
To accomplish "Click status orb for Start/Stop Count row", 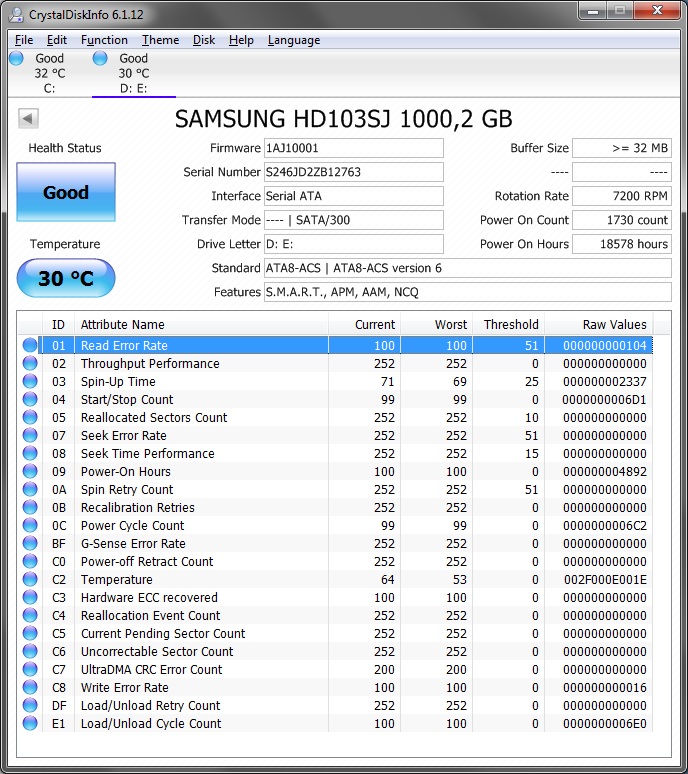I will pos(30,399).
